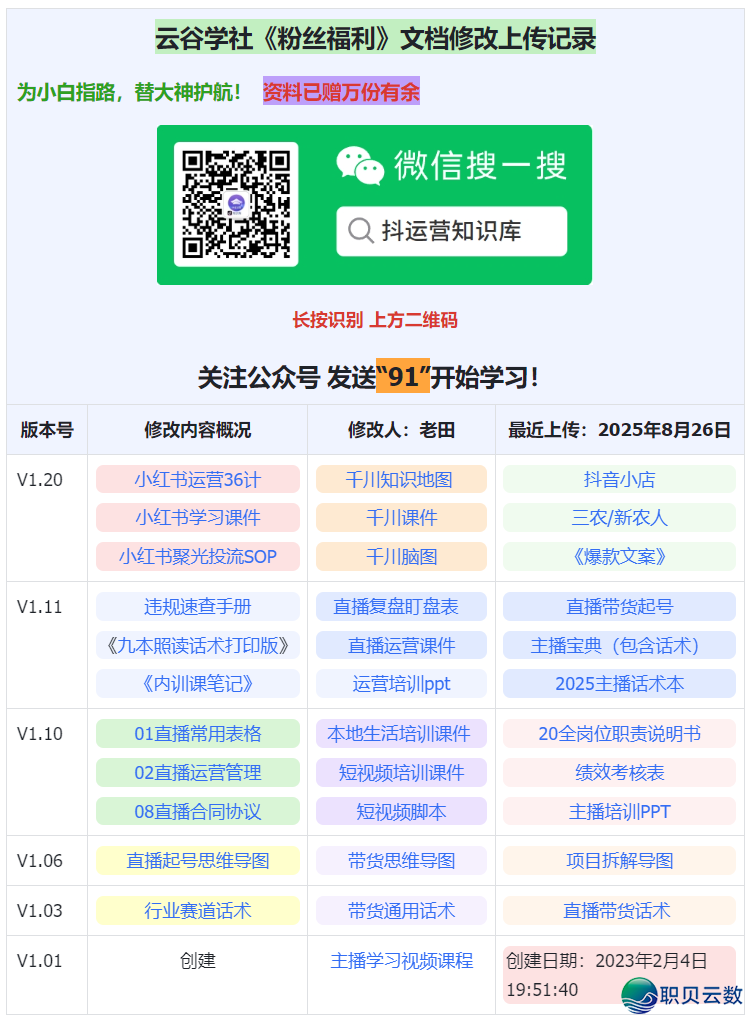
Task: Open the 主播学习视频课程 link
Action: click(401, 961)
